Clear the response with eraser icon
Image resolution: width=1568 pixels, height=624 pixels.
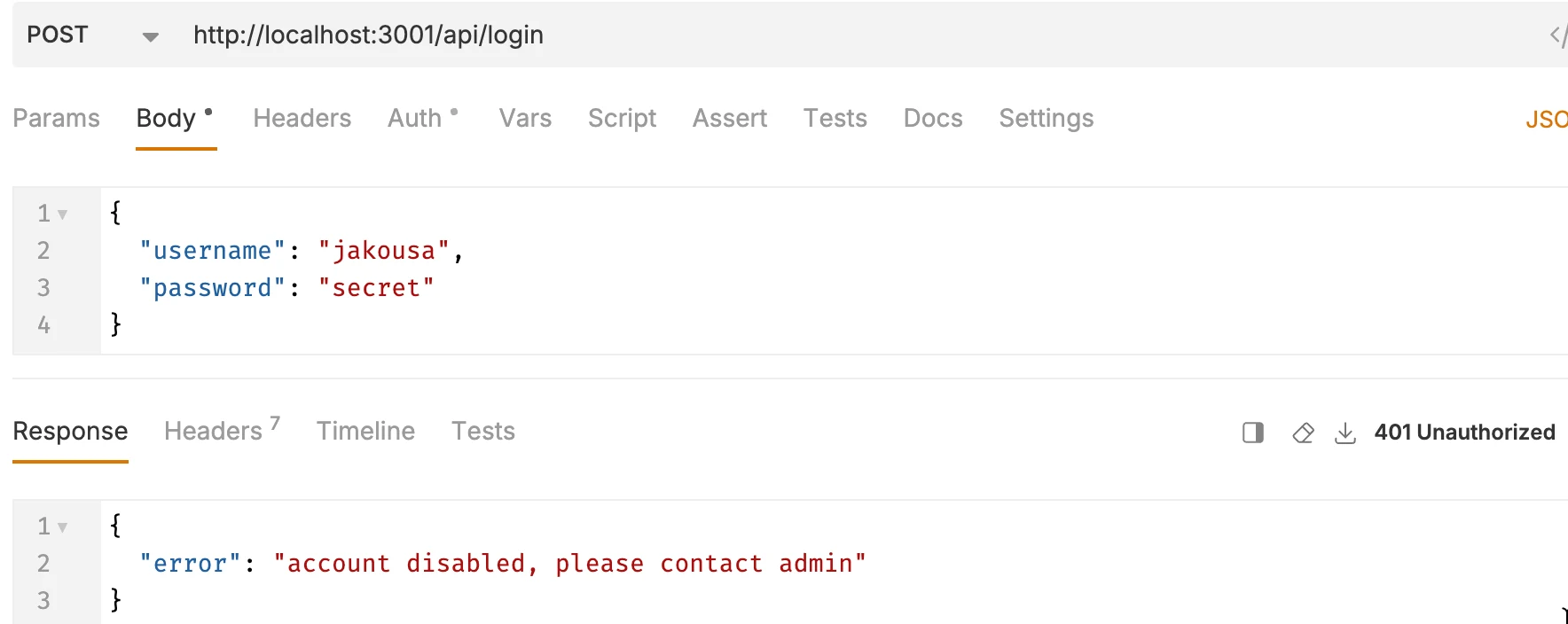(x=1303, y=433)
